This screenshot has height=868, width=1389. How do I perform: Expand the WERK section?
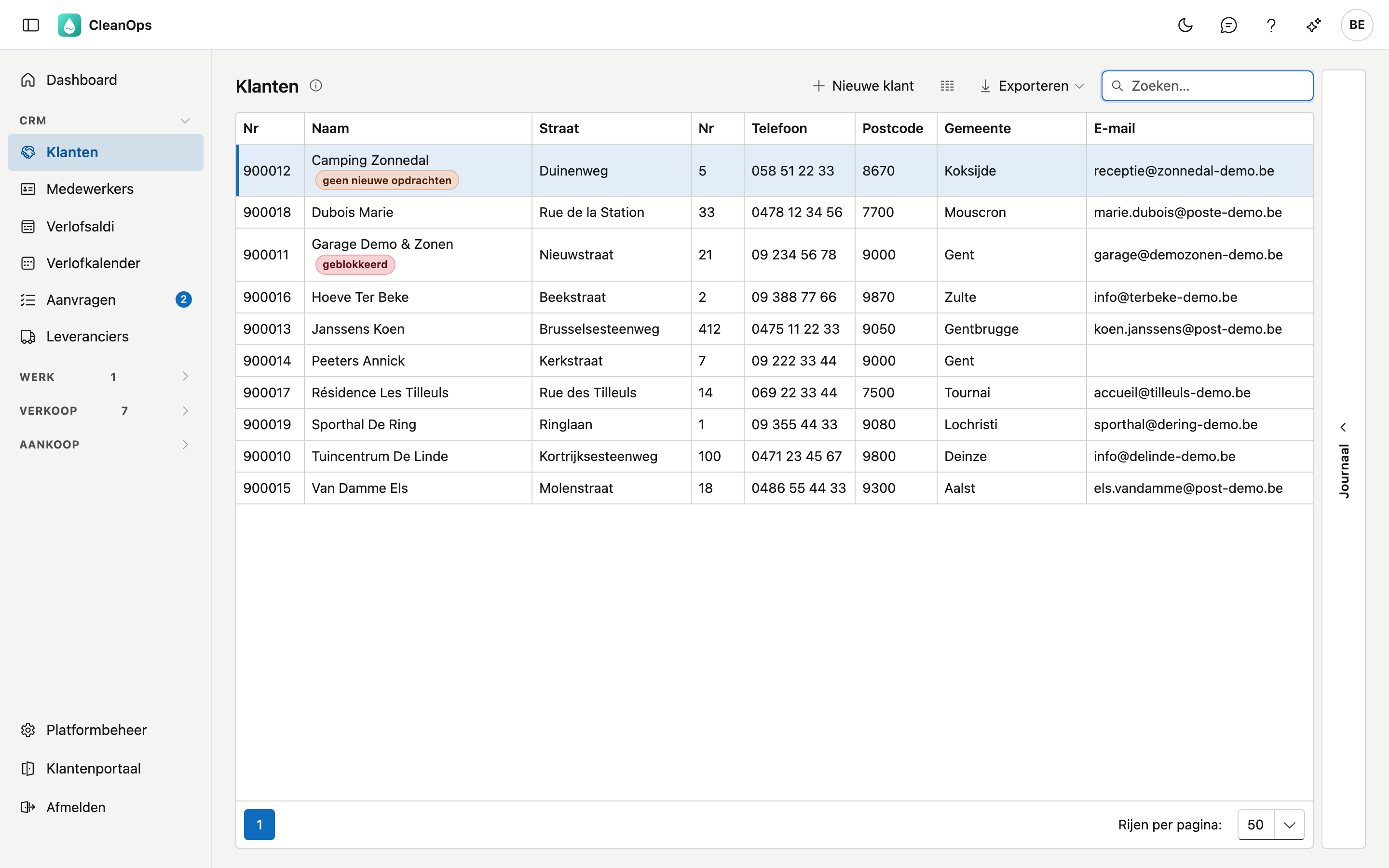106,377
